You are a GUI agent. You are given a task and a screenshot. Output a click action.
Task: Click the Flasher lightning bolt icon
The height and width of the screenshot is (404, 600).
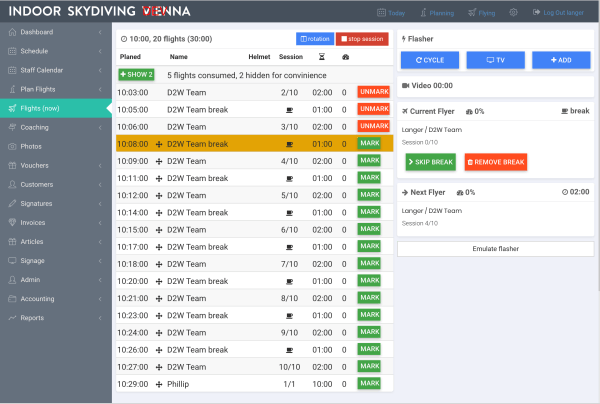[403, 39]
